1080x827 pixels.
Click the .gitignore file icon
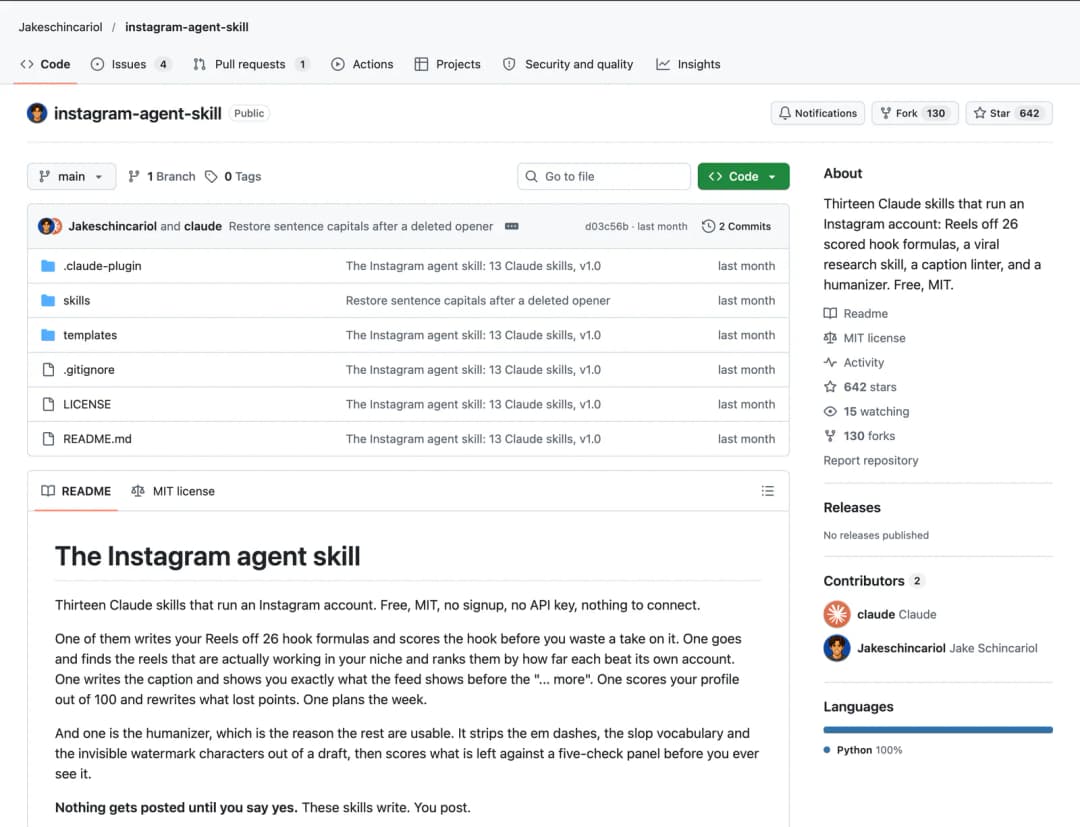(x=48, y=370)
